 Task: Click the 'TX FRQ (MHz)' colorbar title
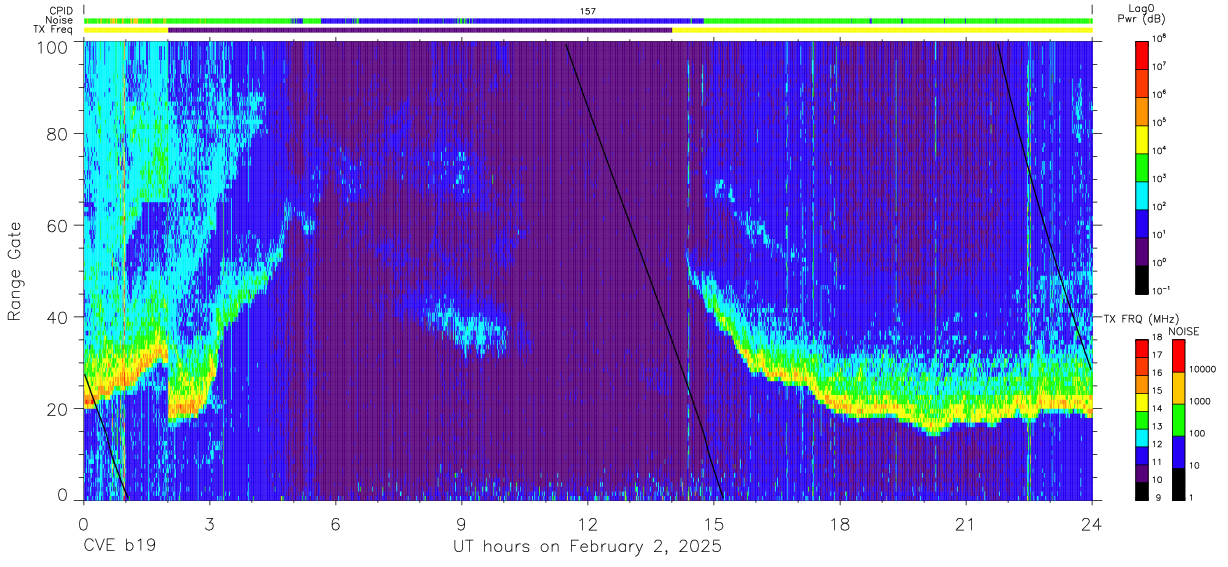(1142, 318)
